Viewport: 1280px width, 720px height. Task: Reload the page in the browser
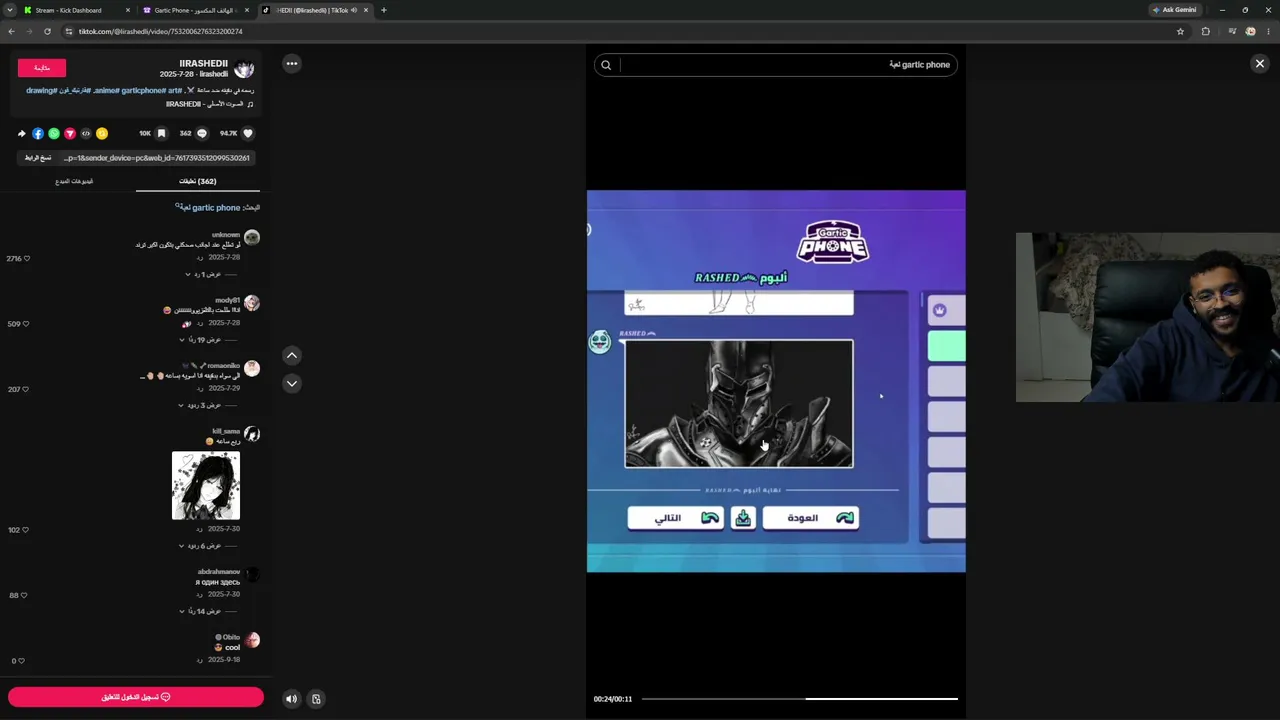click(x=47, y=31)
